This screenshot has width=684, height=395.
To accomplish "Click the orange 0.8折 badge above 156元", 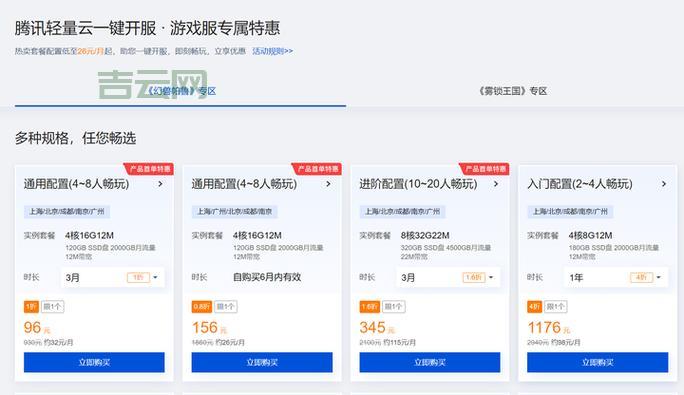I will (202, 306).
